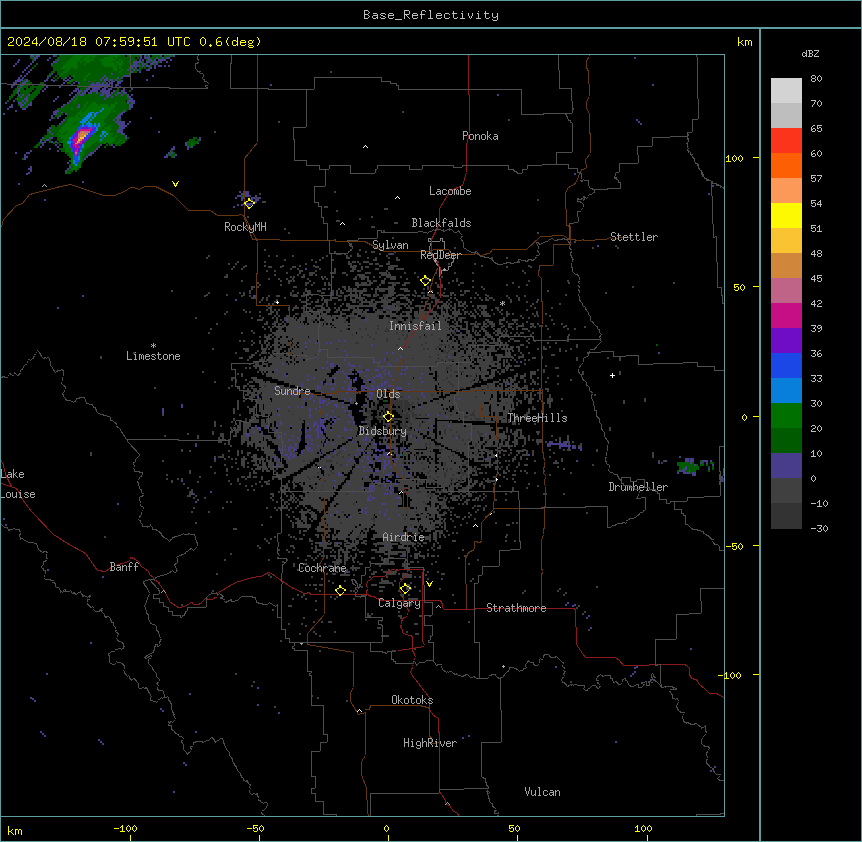This screenshot has height=842, width=862.
Task: Click the Drumheller city label
Action: click(638, 487)
